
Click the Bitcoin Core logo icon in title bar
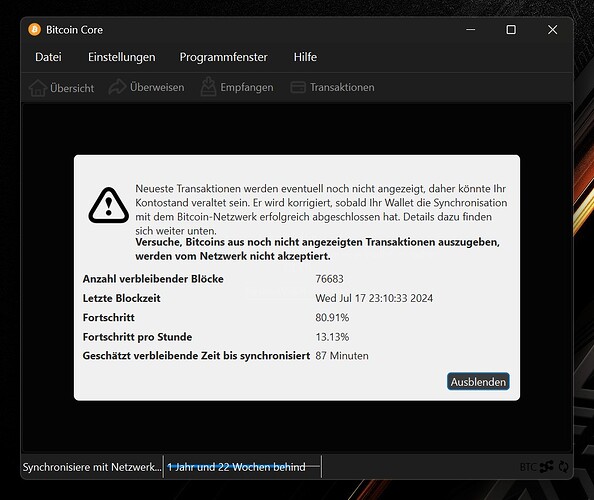coord(34,30)
